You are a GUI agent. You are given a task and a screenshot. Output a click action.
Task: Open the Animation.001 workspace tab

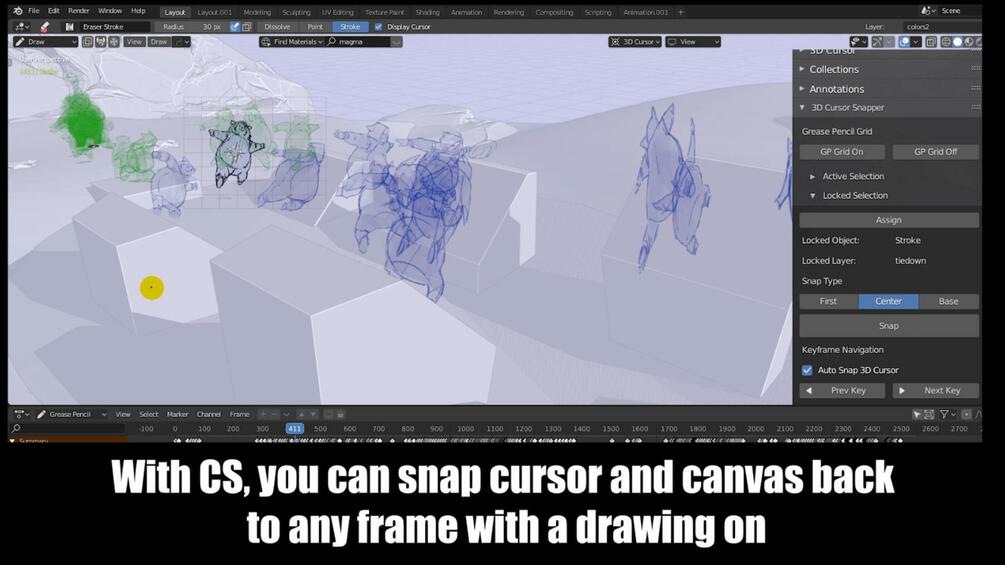[645, 12]
